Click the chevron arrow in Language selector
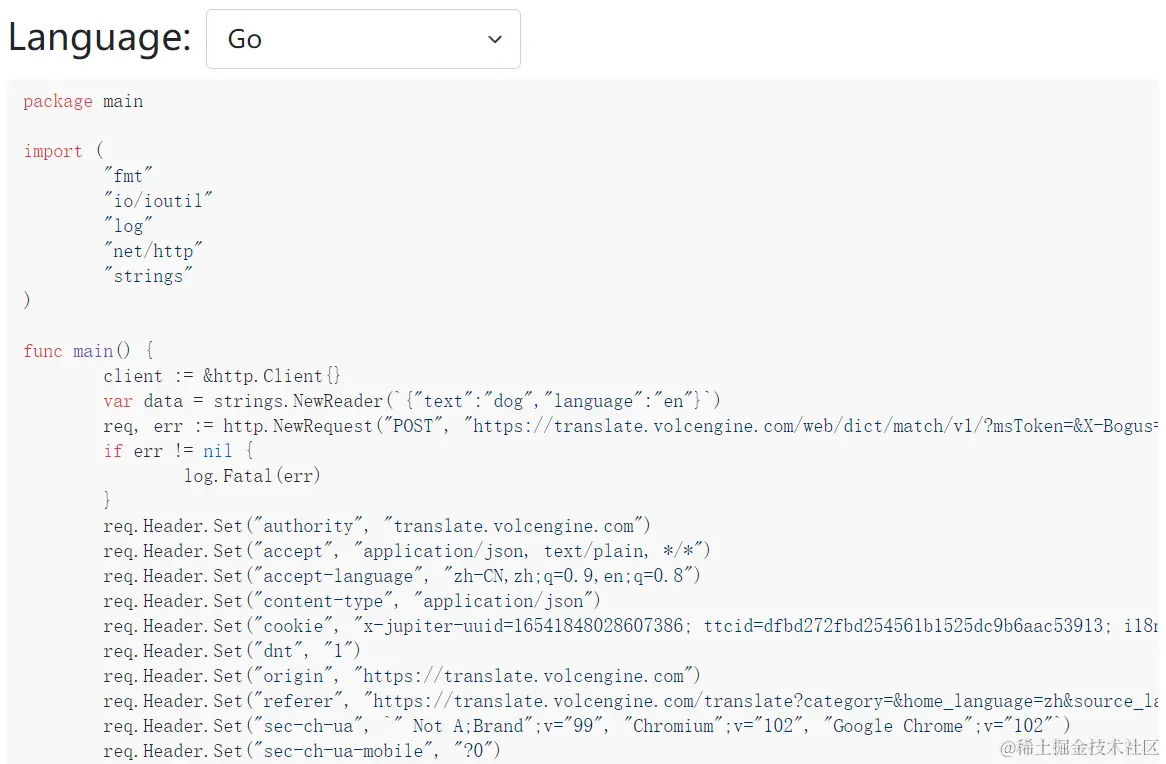Screen dimensions: 1166x764 click(x=494, y=39)
